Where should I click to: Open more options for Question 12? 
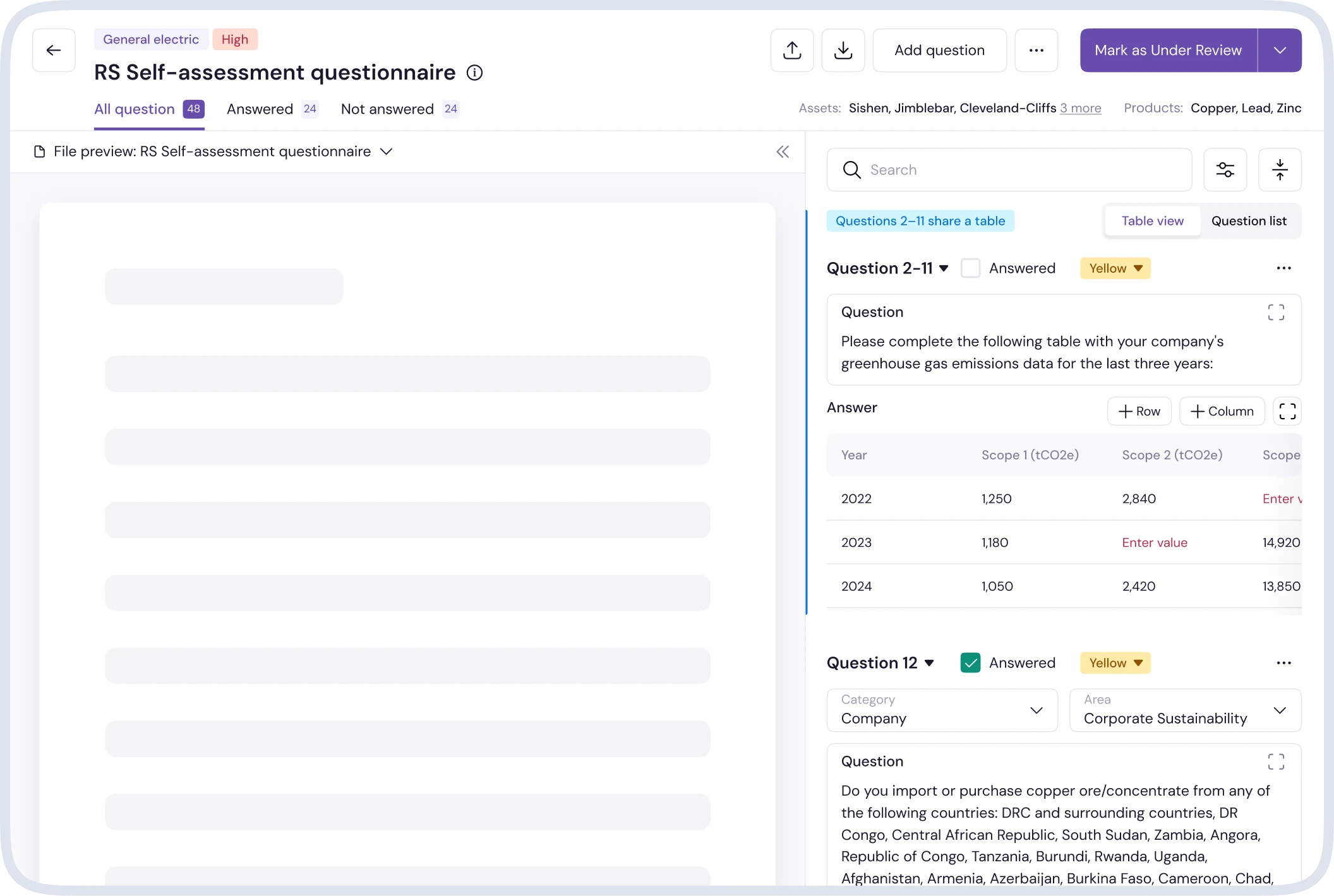(x=1284, y=663)
